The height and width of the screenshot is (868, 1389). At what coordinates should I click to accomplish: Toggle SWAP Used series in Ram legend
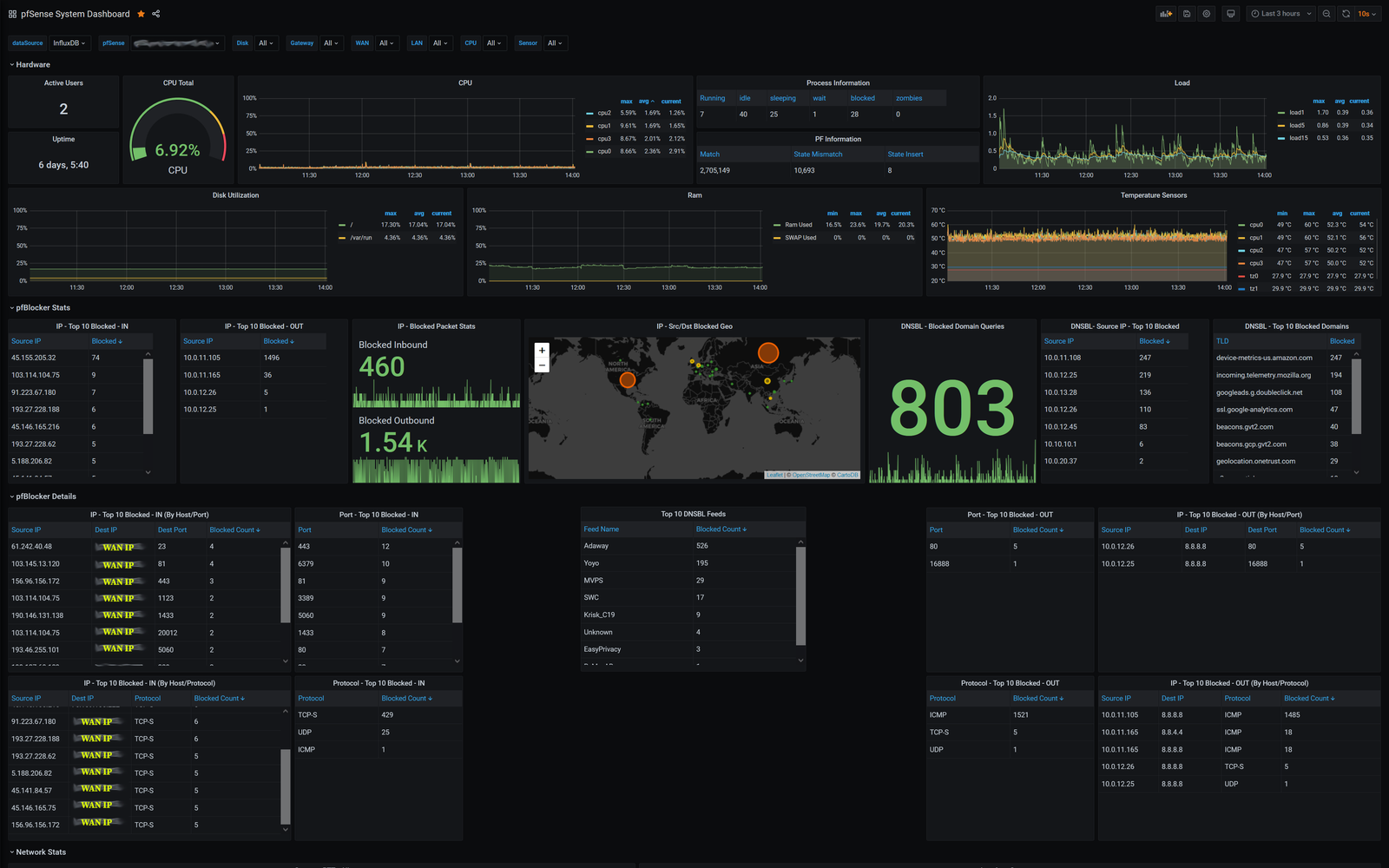tap(800, 238)
